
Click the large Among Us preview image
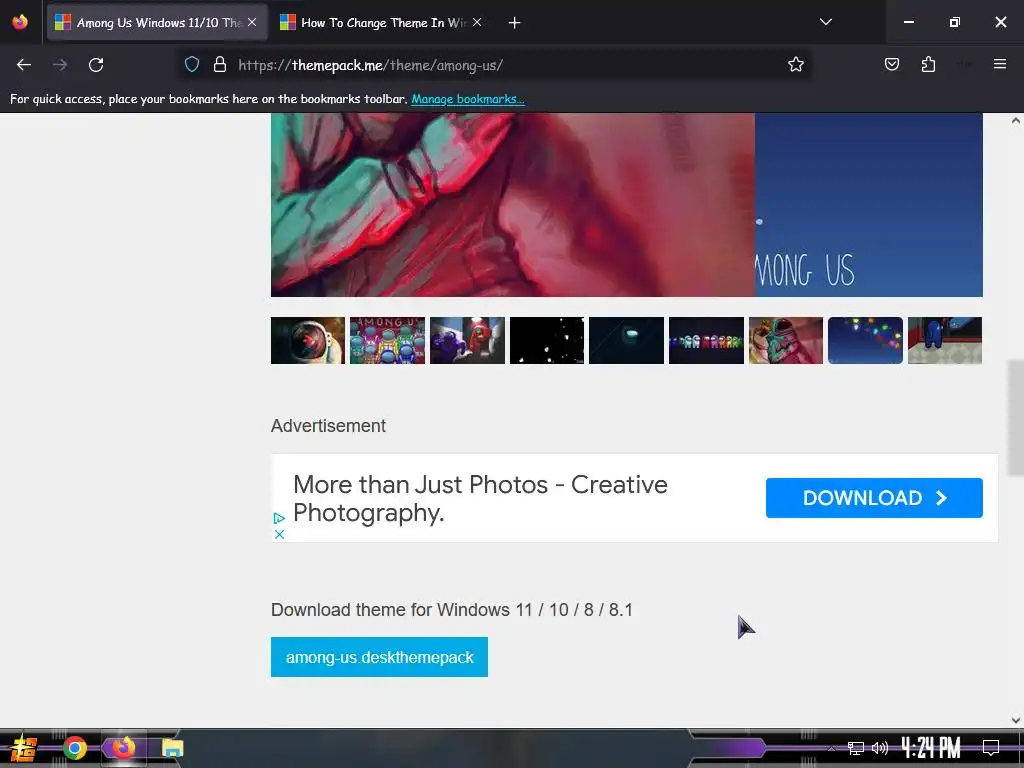coord(626,205)
